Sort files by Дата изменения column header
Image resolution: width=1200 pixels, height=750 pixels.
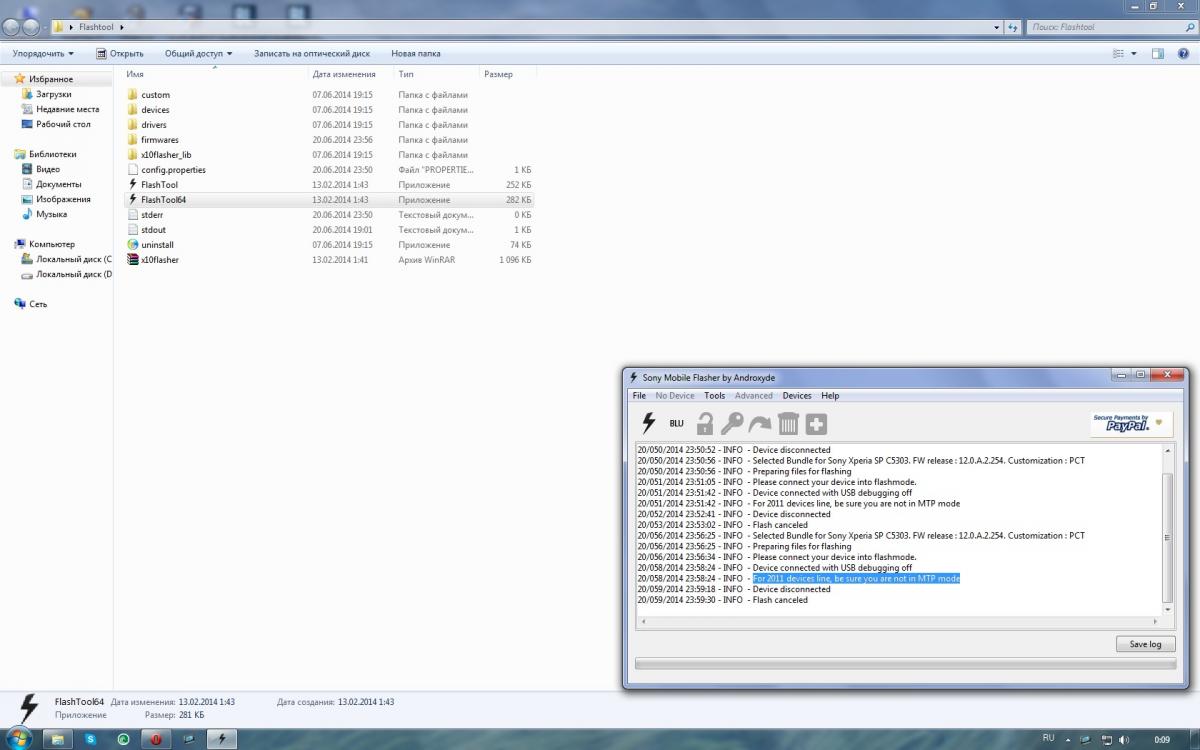click(x=352, y=74)
